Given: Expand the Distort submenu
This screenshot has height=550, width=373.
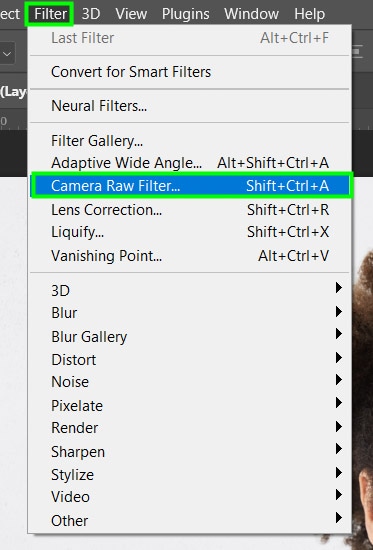Looking at the screenshot, I should pos(190,360).
